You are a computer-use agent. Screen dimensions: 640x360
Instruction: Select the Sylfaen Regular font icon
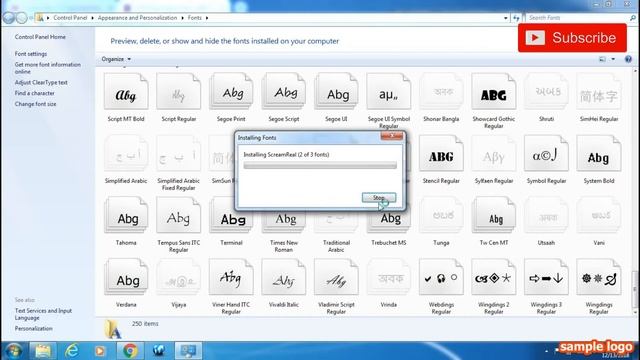[x=494, y=153]
